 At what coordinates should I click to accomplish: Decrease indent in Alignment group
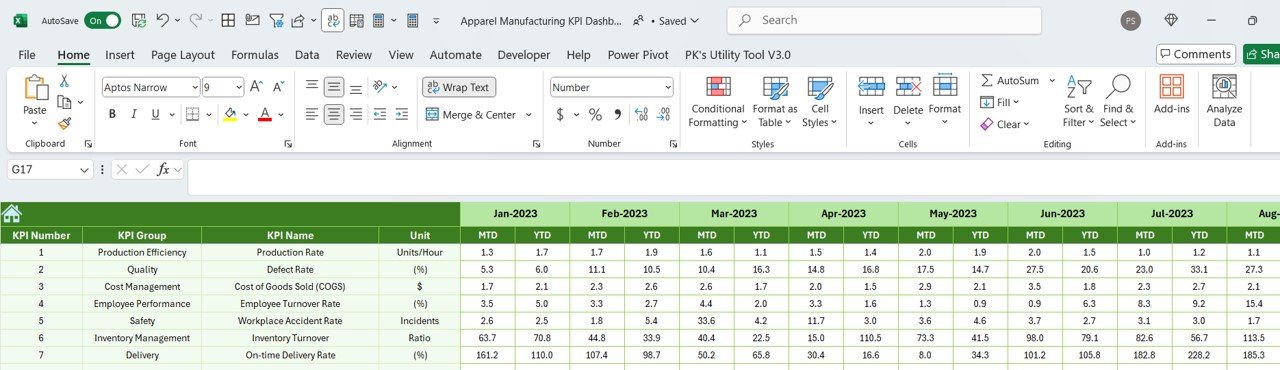point(381,115)
